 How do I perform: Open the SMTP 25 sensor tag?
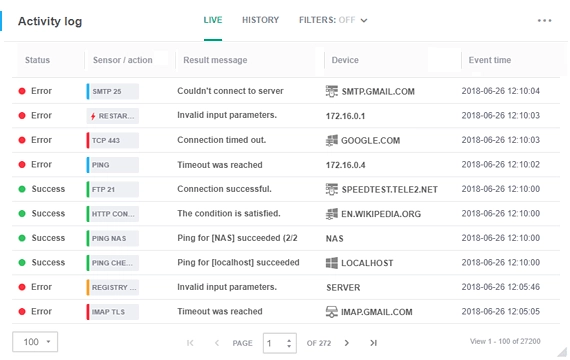click(113, 91)
